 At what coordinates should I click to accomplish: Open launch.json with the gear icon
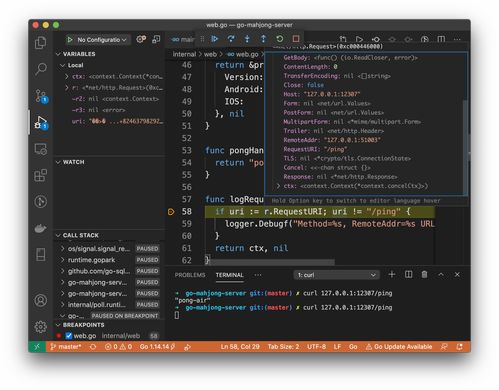[x=141, y=39]
